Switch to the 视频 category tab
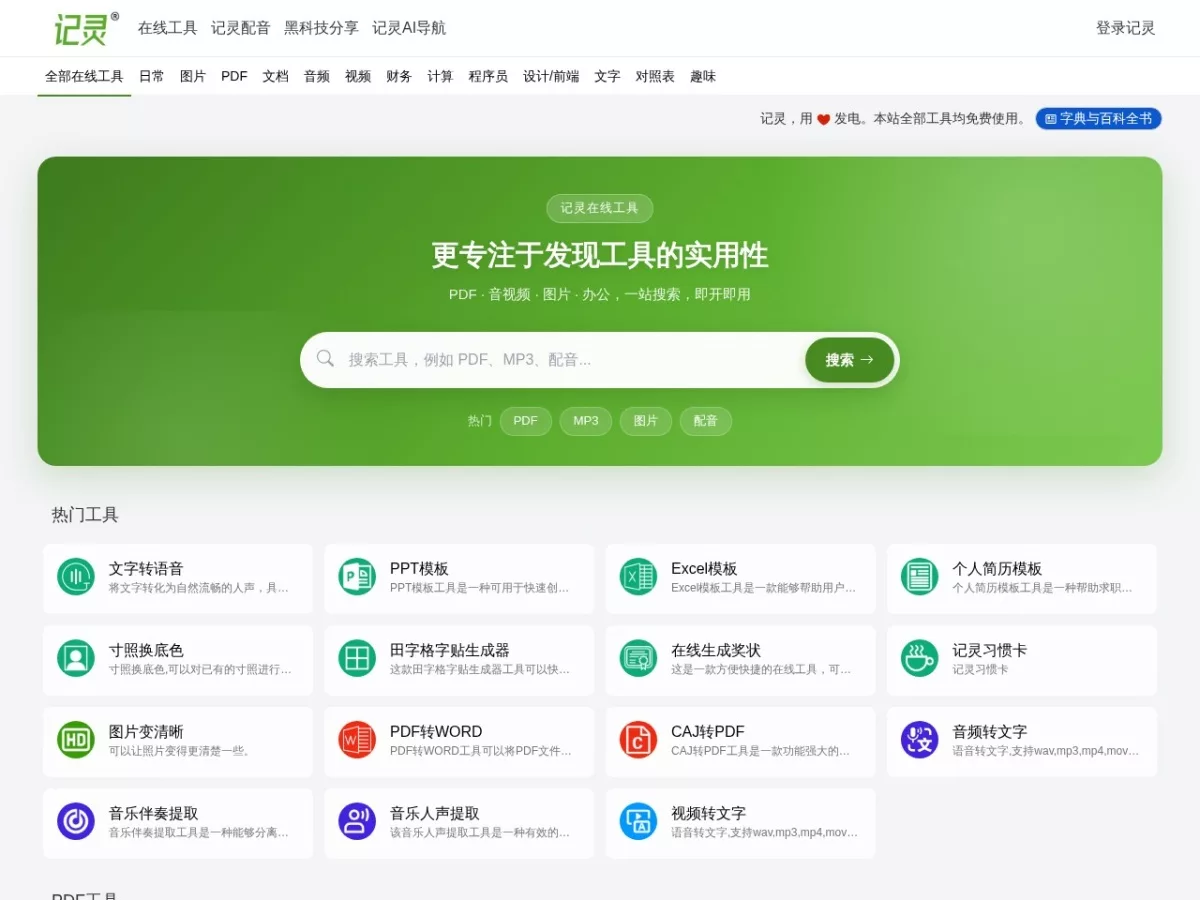Screen dimensions: 1200x900 pos(358,76)
